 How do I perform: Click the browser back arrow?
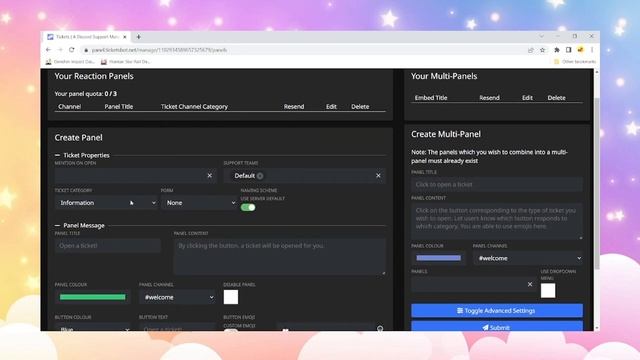[48, 50]
